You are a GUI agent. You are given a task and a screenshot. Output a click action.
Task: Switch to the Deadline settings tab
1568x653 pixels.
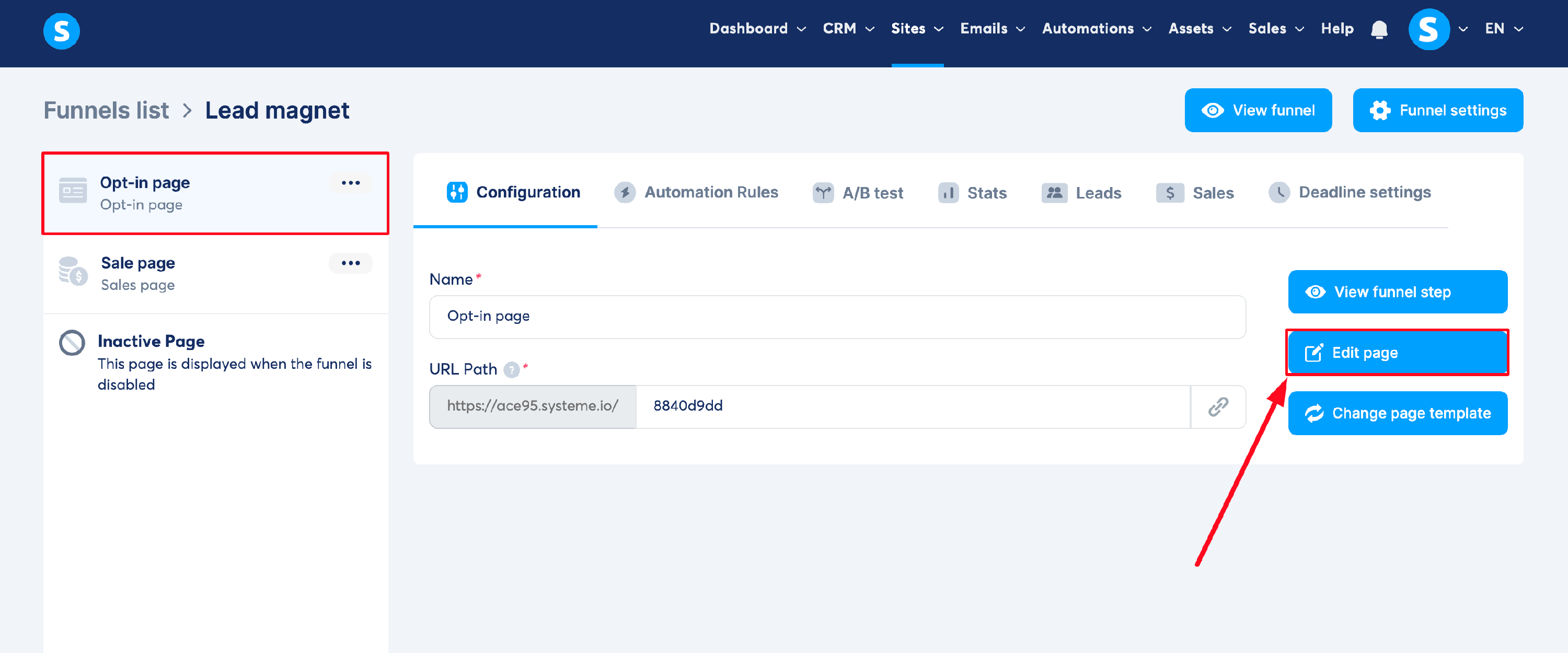(x=1350, y=192)
